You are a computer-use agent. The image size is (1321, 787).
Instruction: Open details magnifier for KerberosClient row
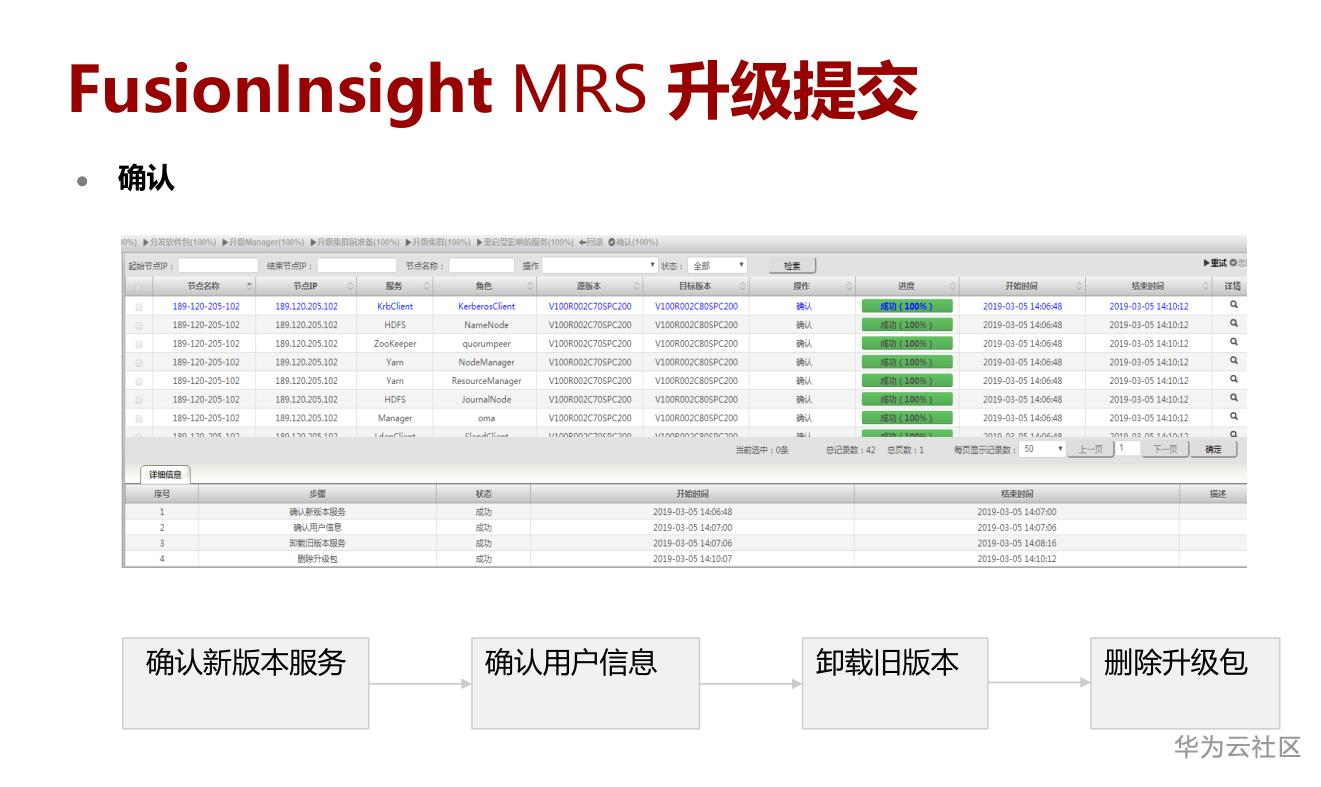[x=1233, y=305]
